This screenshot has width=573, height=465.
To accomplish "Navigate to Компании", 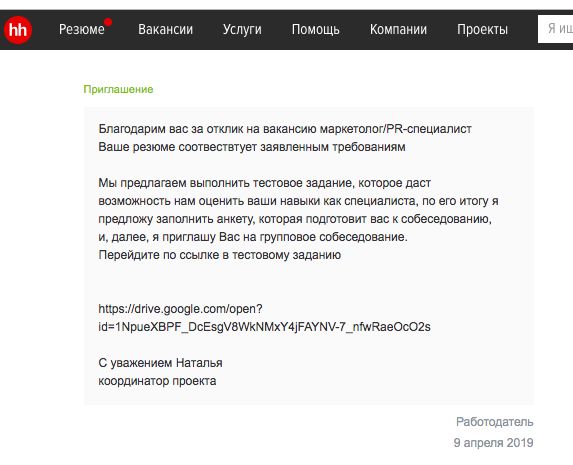I will 398,30.
